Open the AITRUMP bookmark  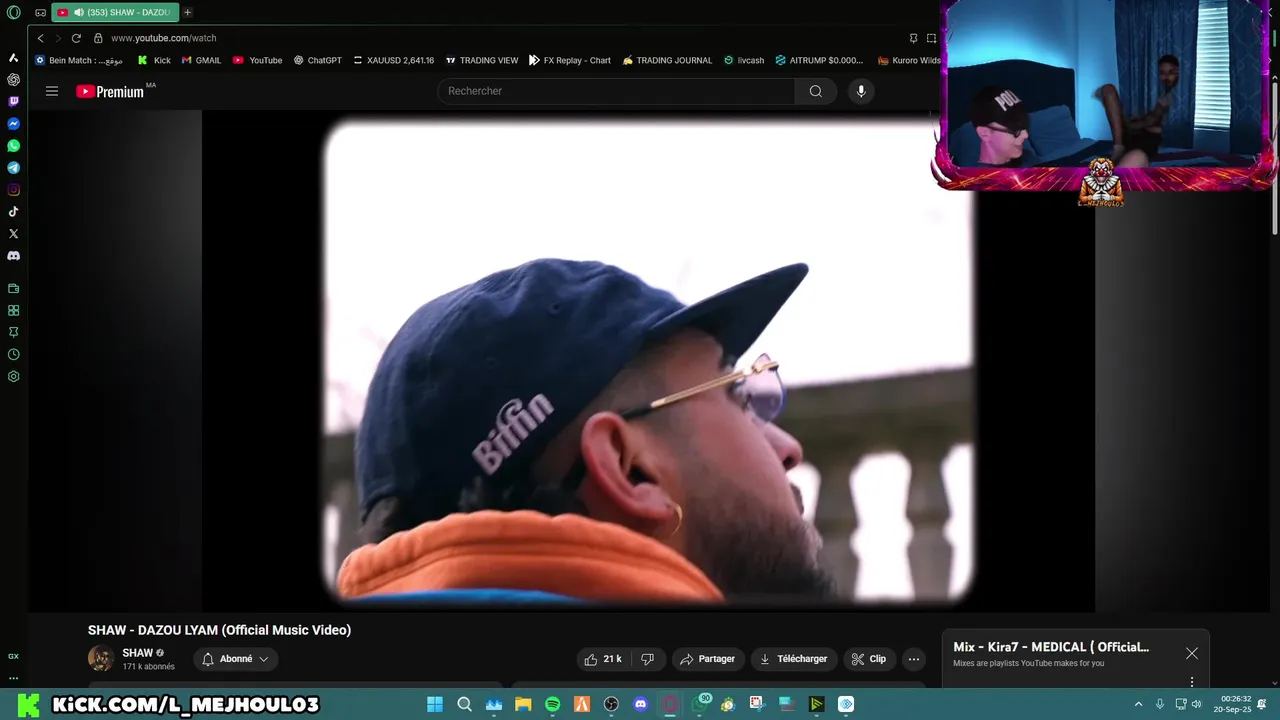point(819,60)
